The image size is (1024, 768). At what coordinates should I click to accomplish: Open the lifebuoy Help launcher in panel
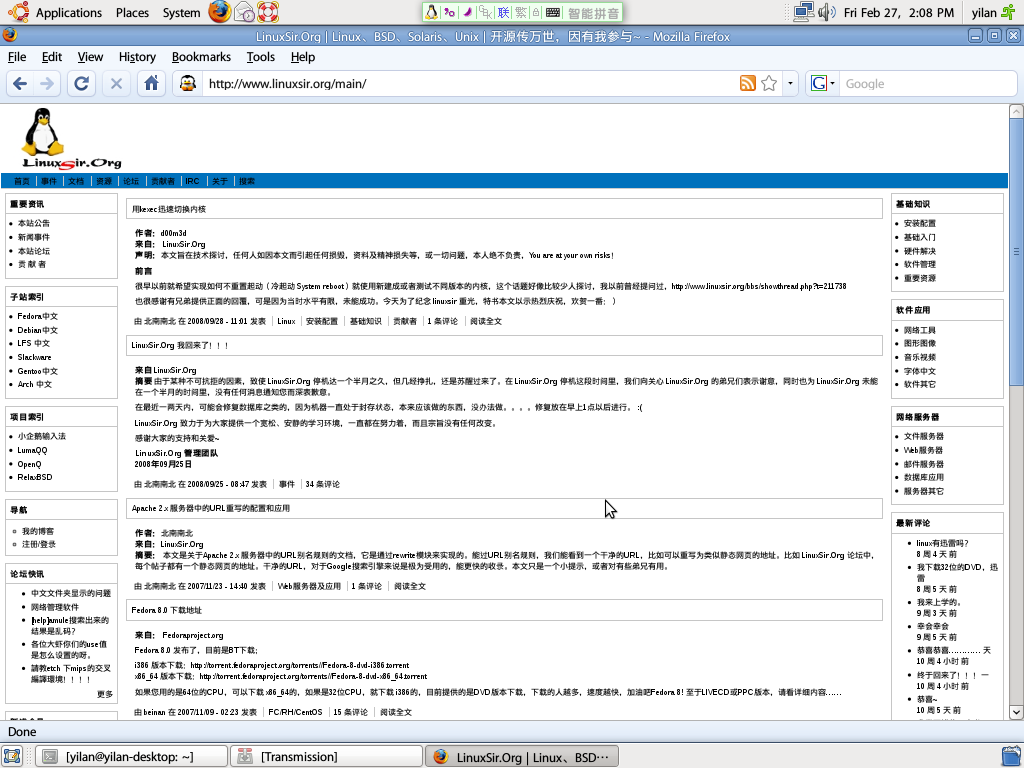(268, 12)
